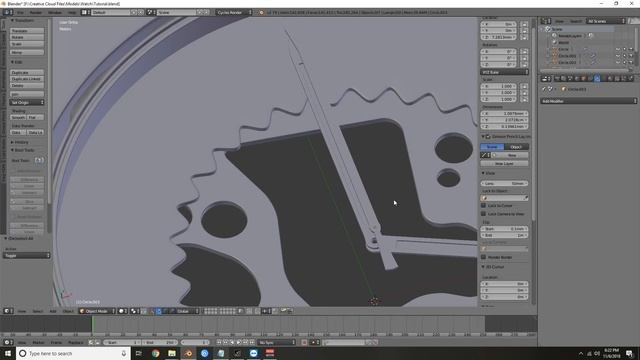Toggle lock on Location X field
The height and width of the screenshot is (360, 640).
point(524,24)
